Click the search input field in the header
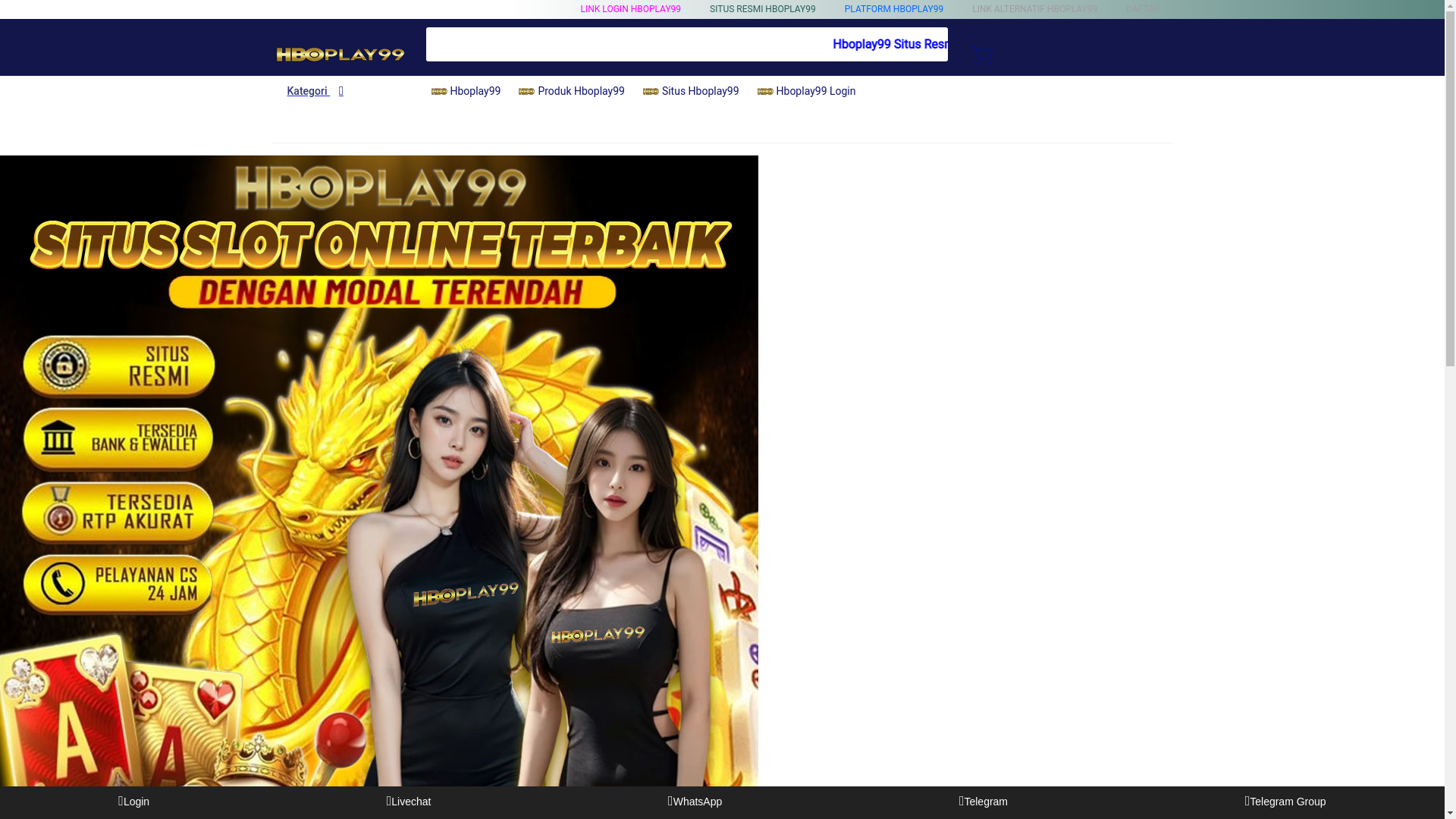This screenshot has width=1456, height=819. point(686,44)
